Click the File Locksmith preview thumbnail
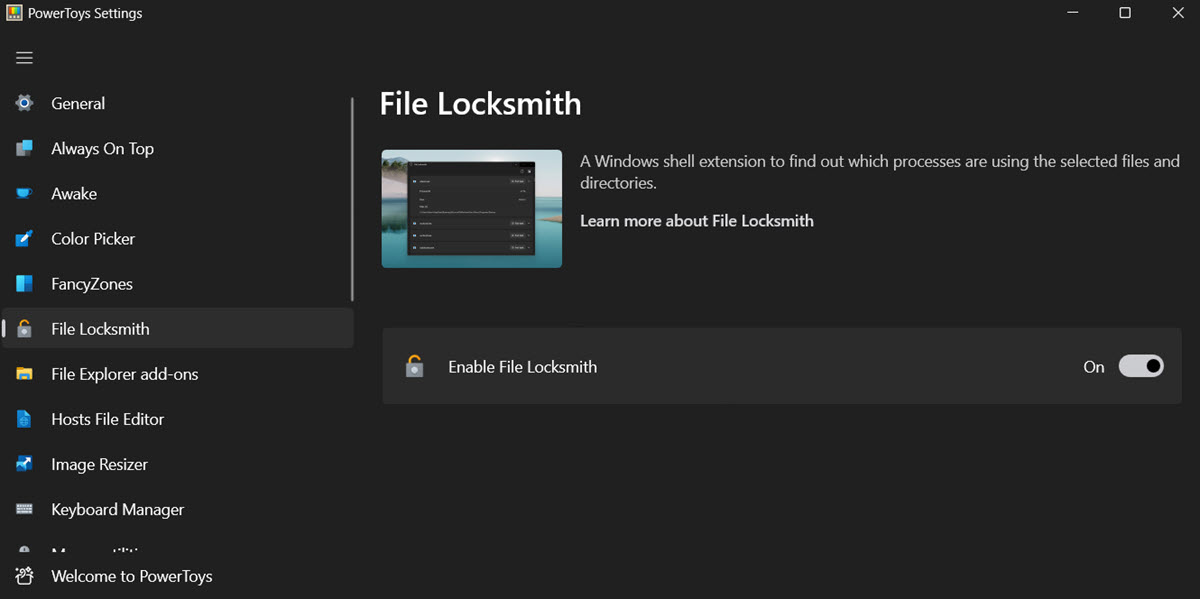 tap(471, 208)
